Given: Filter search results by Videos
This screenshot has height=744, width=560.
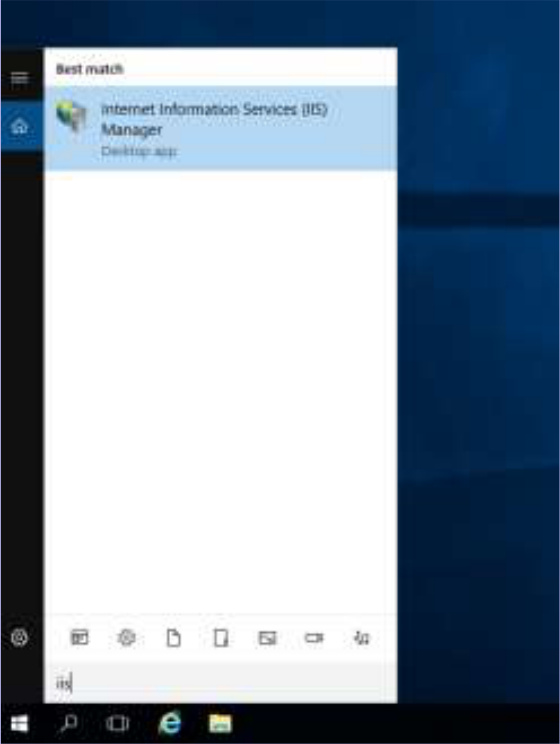Looking at the screenshot, I should 314,638.
